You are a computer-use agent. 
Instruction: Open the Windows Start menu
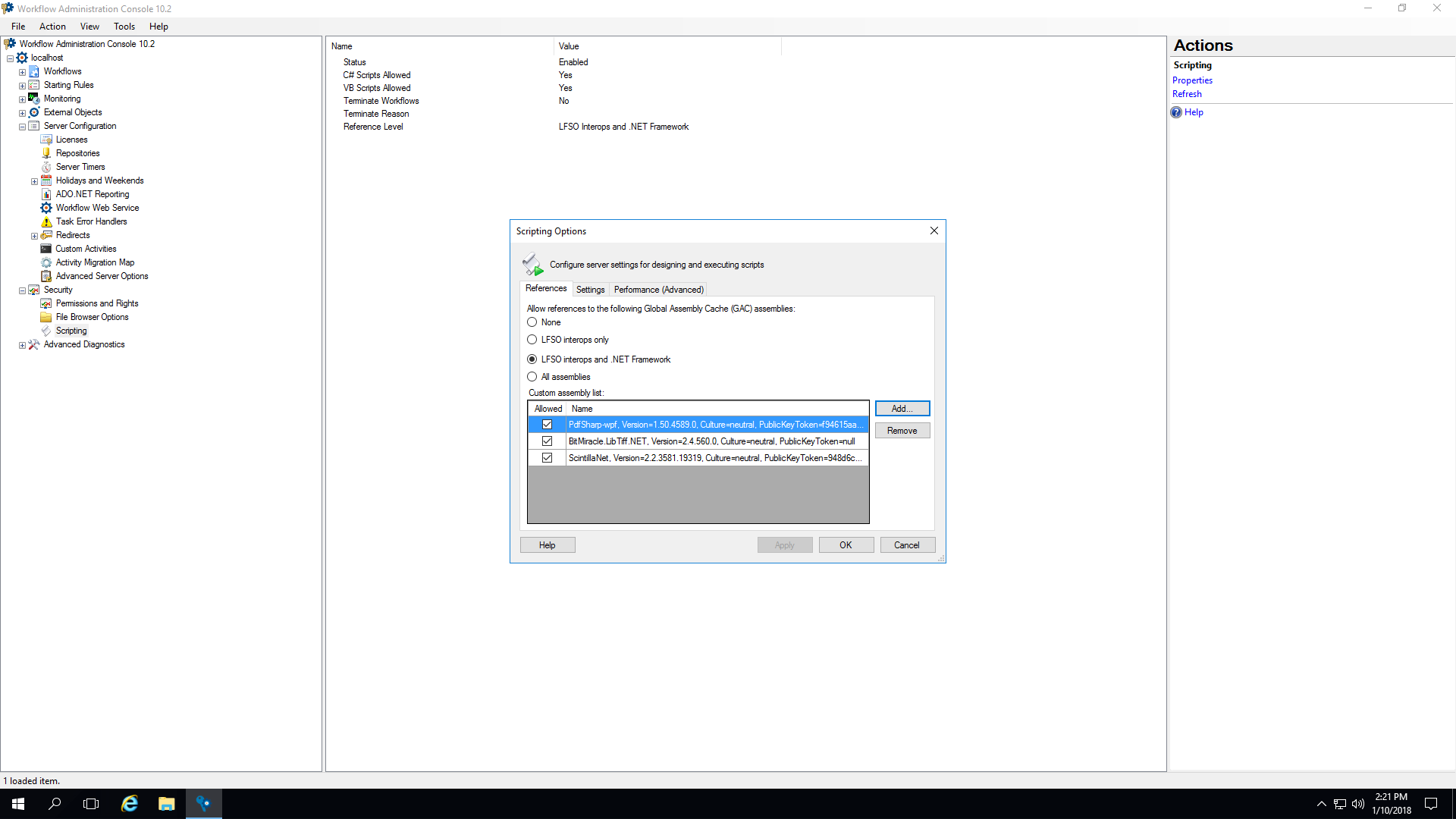coord(18,804)
